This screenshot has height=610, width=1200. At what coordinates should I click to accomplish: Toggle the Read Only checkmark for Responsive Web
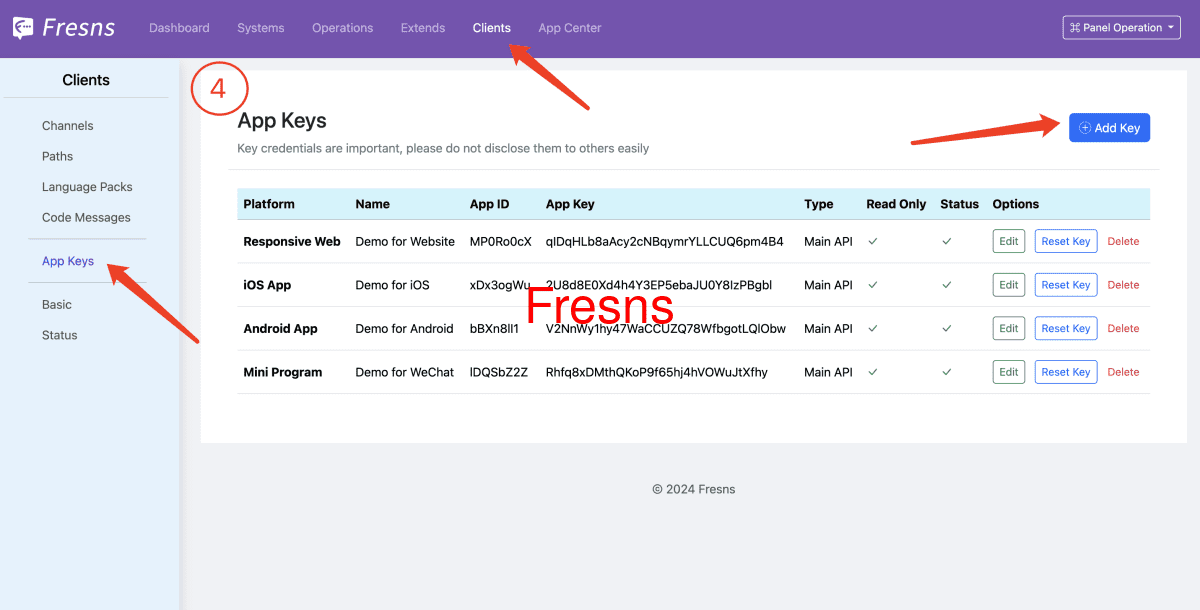click(872, 241)
